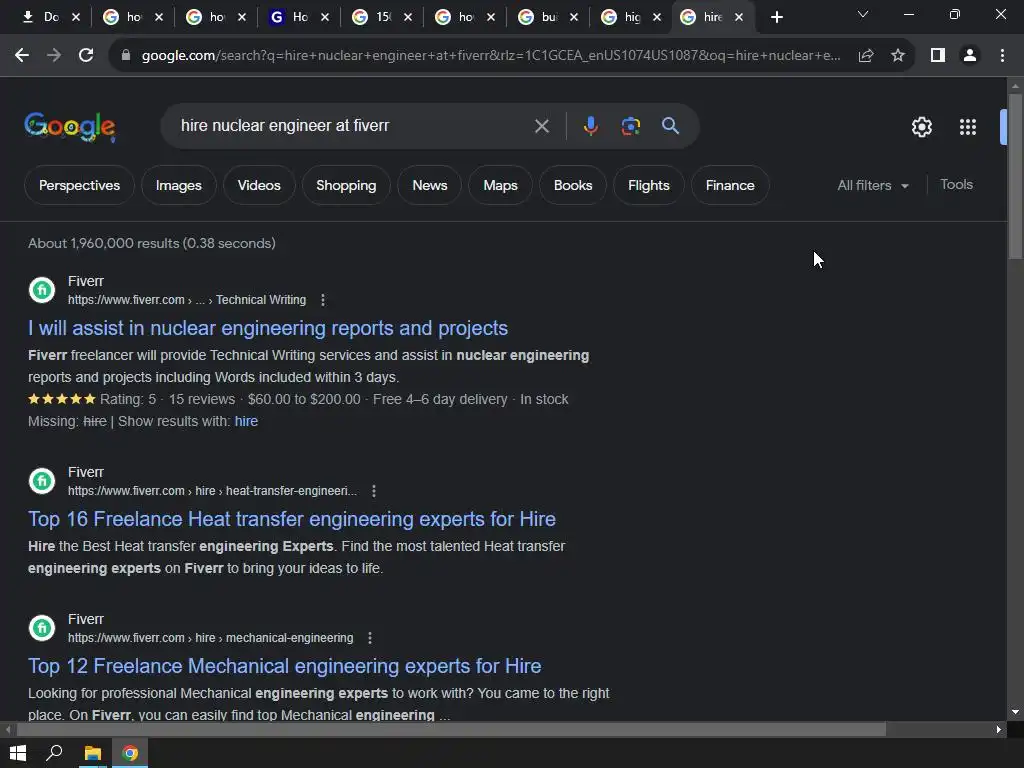
Task: Close the Downloads tab
Action: (x=76, y=18)
